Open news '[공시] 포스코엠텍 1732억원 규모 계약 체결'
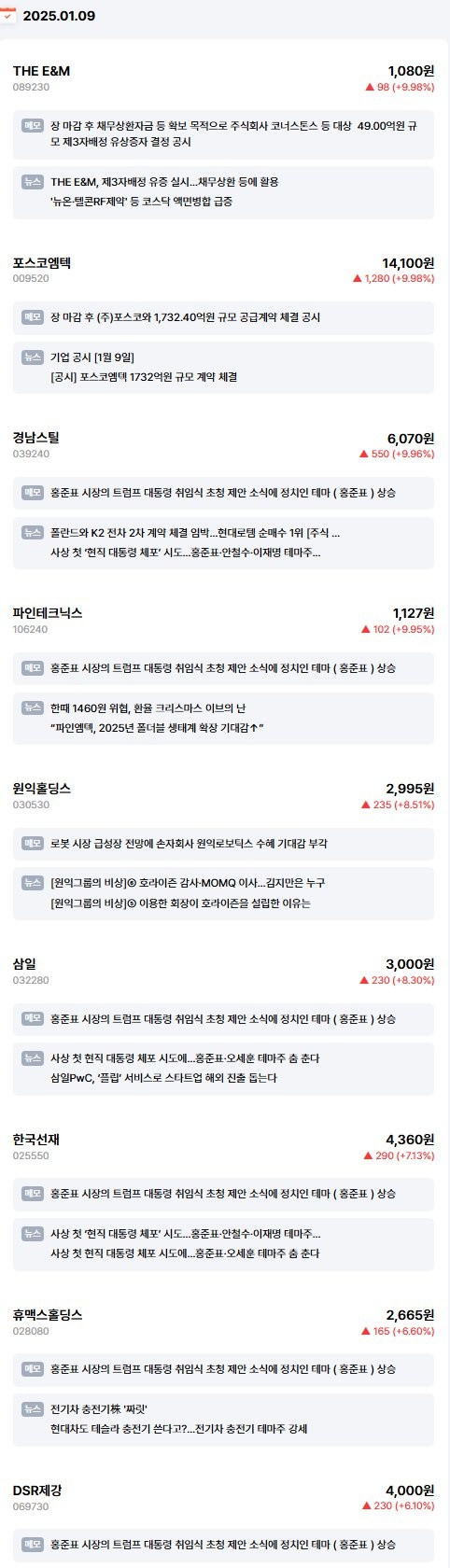The height and width of the screenshot is (1568, 450). coord(144,377)
